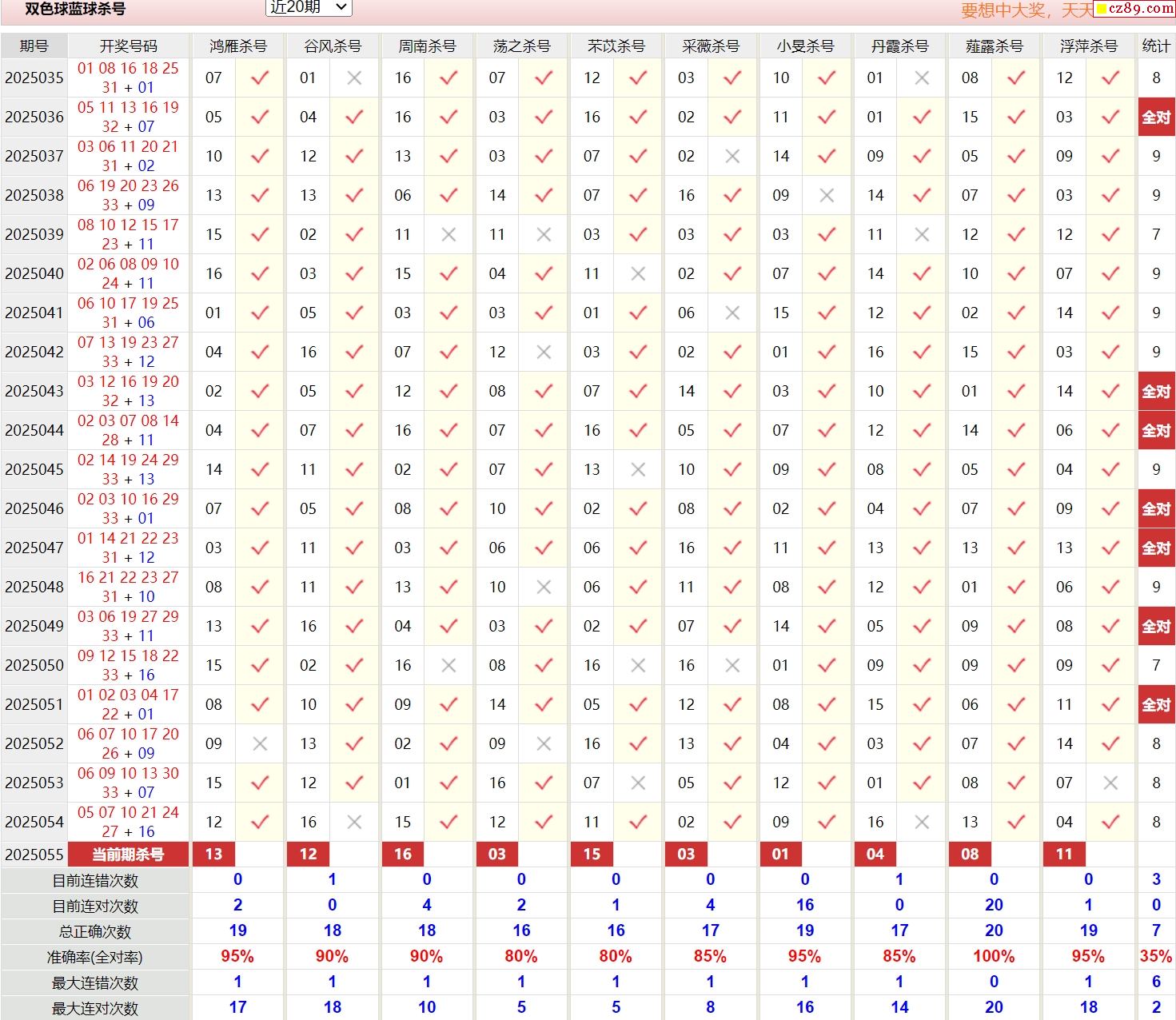Click 鸿雁 cross mark in row 2025052
The width and height of the screenshot is (1176, 1020).
pos(260,744)
